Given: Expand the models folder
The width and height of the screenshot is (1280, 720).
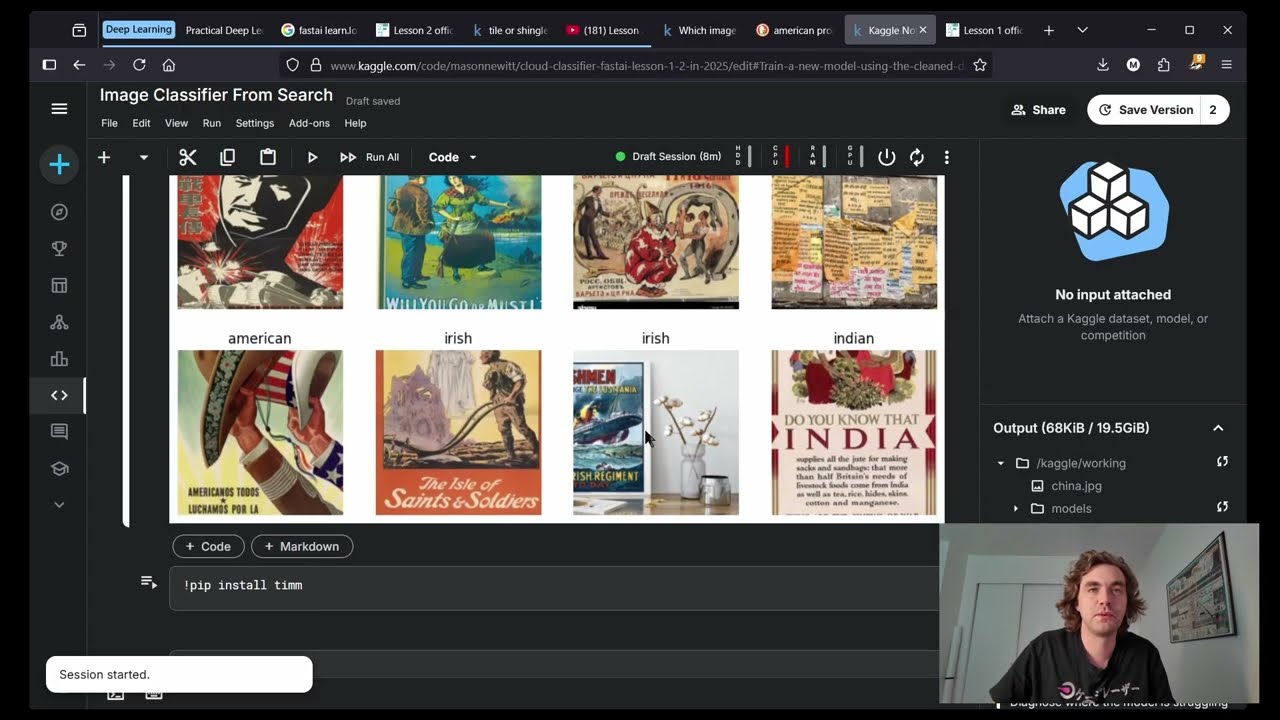Looking at the screenshot, I should [x=1016, y=509].
